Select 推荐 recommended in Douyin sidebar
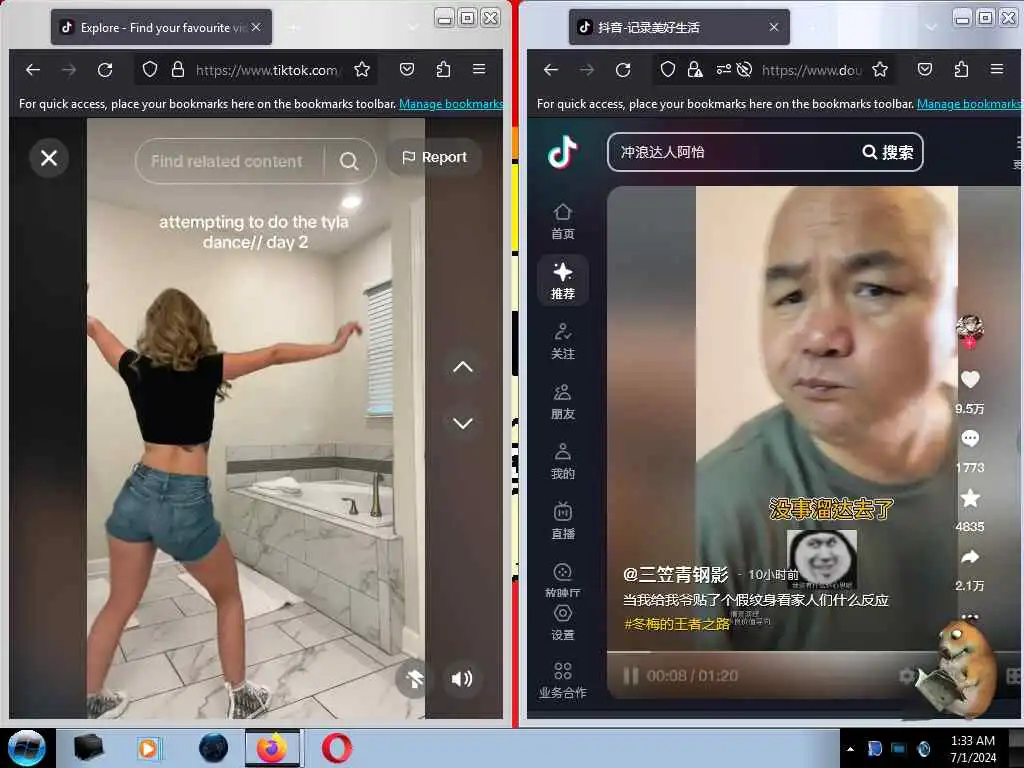This screenshot has height=768, width=1024. (563, 281)
